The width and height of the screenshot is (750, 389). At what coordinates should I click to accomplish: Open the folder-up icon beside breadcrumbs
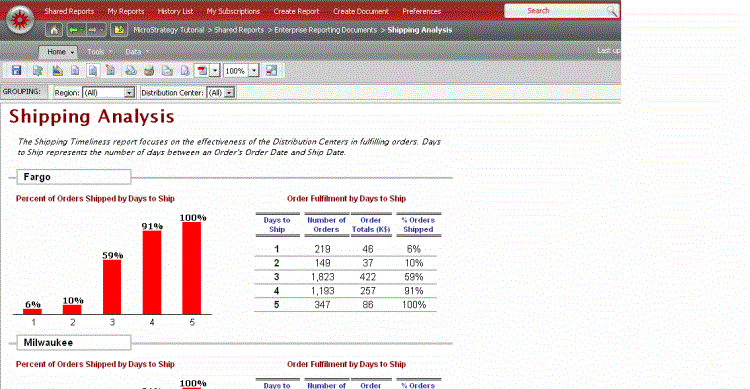pyautogui.click(x=119, y=30)
